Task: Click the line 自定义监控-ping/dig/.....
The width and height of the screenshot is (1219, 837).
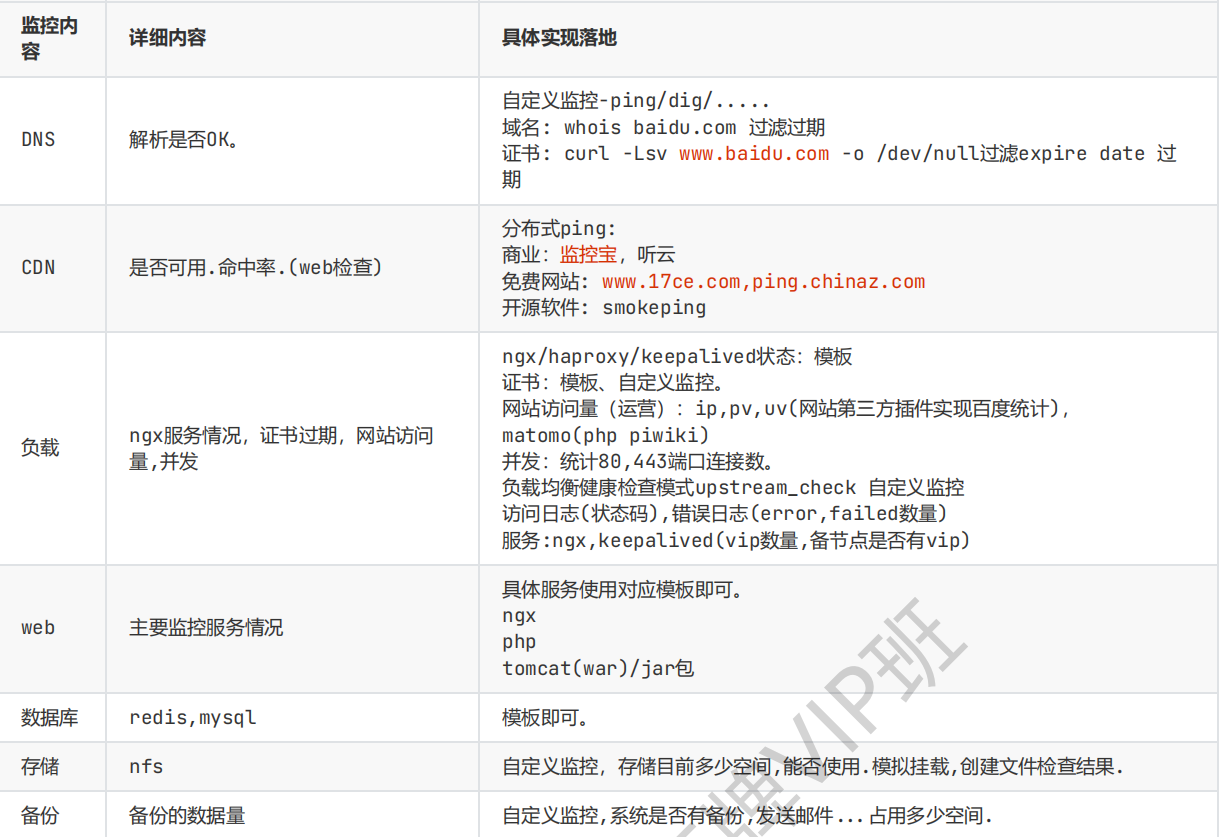Action: 636,101
